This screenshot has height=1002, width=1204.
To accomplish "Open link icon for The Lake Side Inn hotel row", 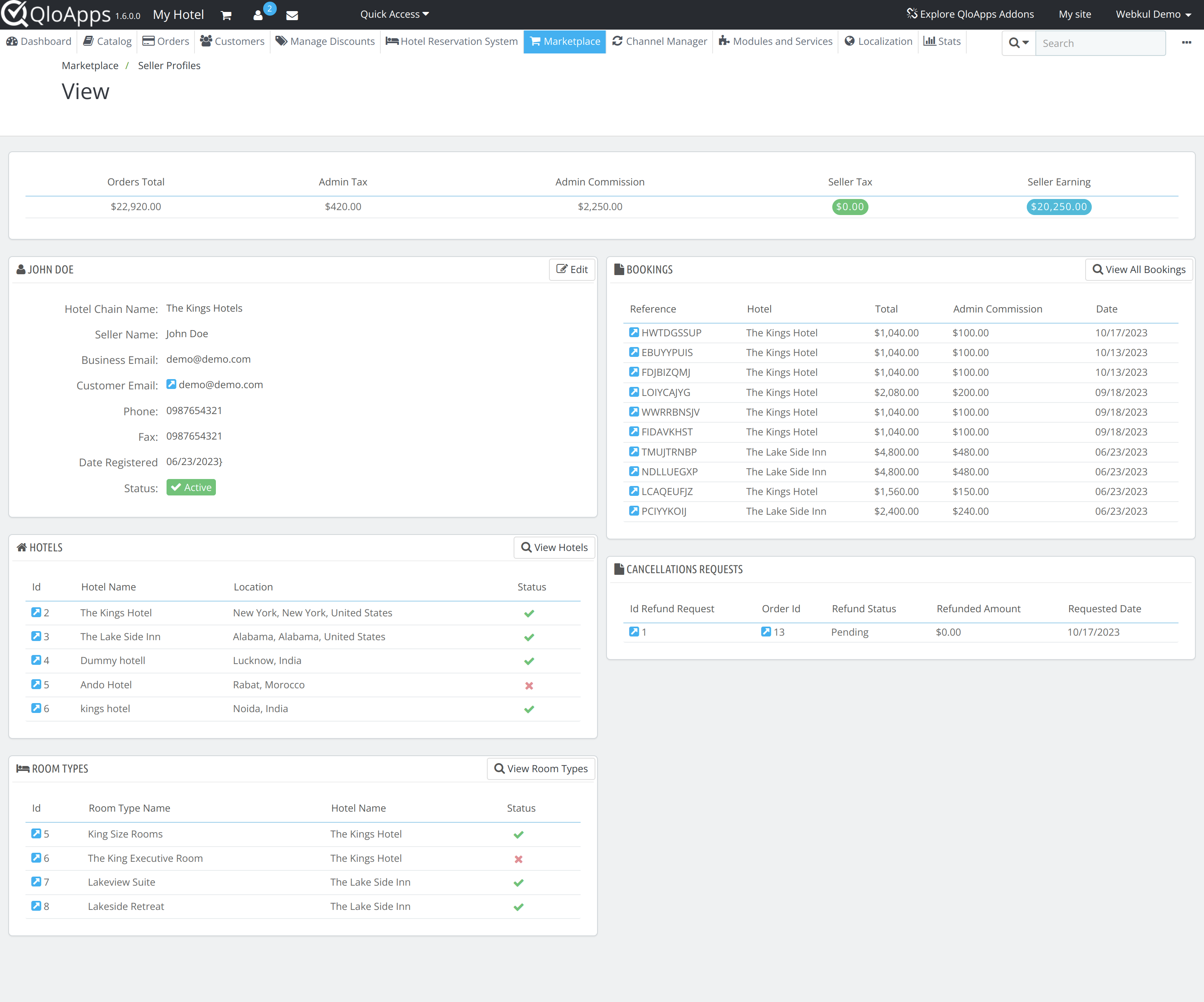I will [36, 636].
